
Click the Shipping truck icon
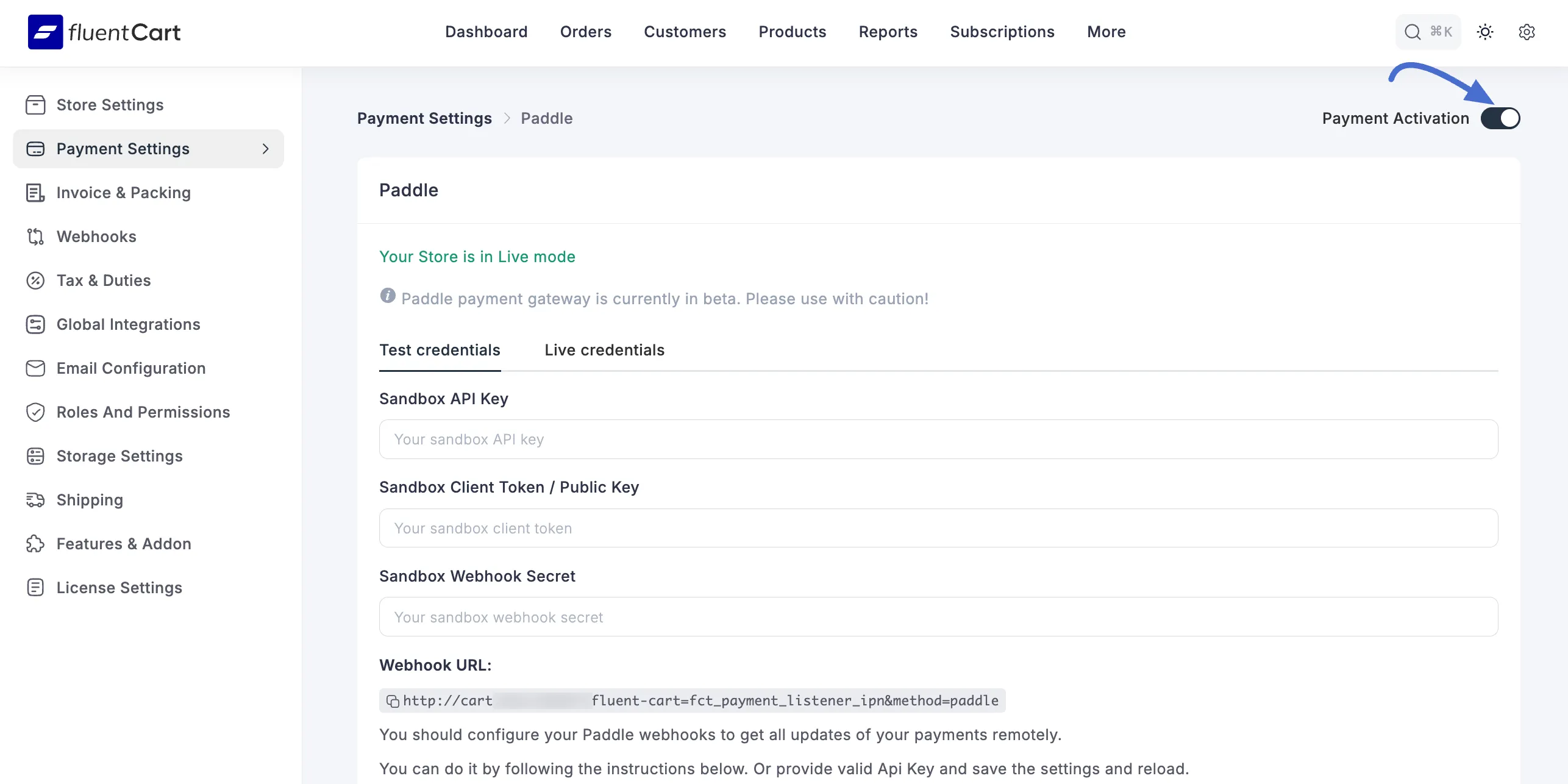tap(35, 500)
